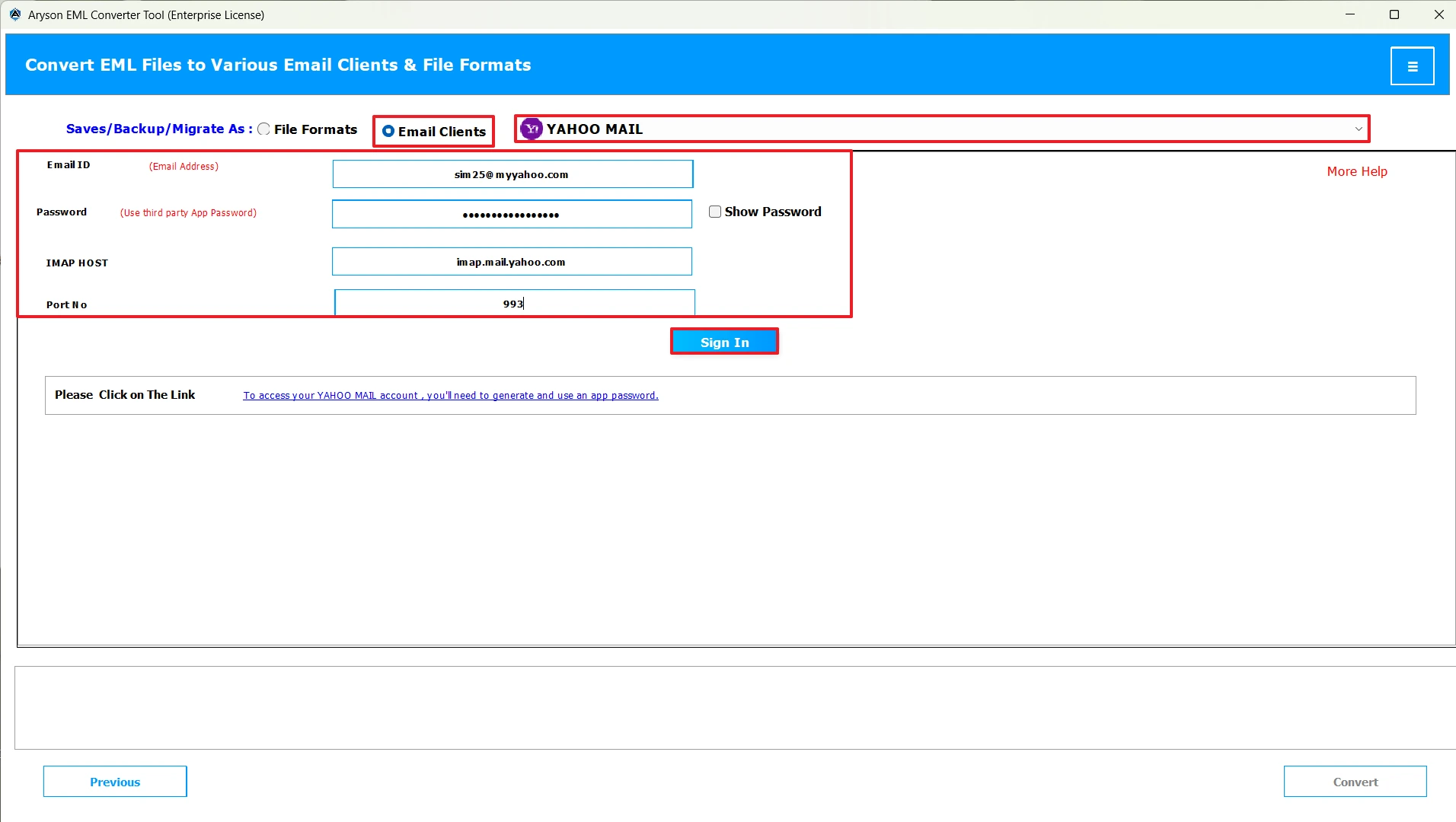Click the Convert button
The width and height of the screenshot is (1456, 822).
(x=1355, y=782)
